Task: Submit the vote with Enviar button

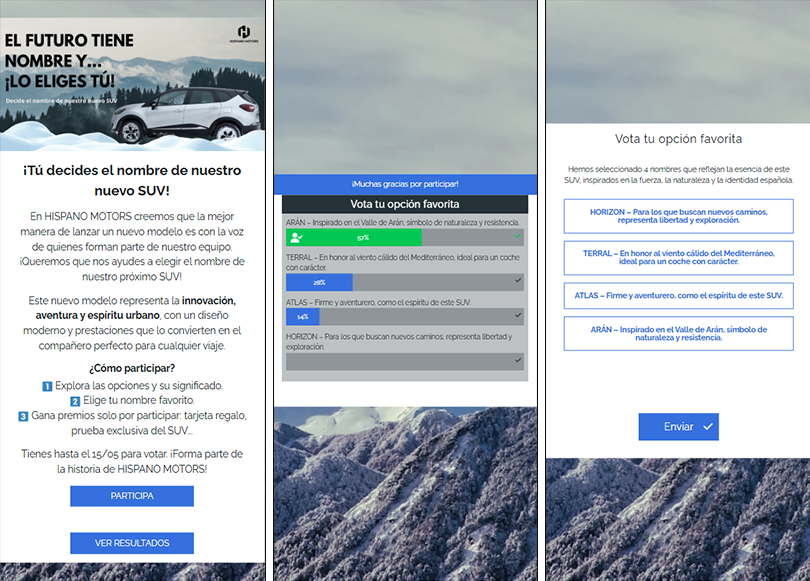Action: click(678, 427)
